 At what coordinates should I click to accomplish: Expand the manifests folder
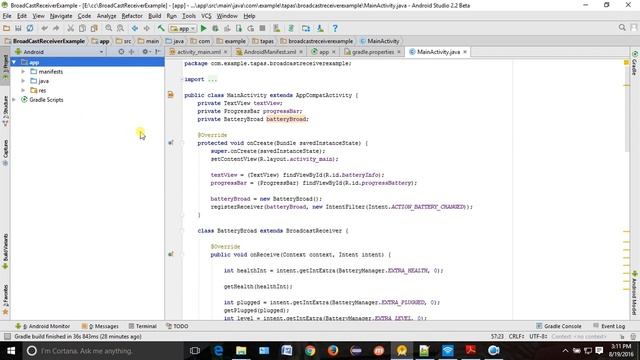click(23, 71)
